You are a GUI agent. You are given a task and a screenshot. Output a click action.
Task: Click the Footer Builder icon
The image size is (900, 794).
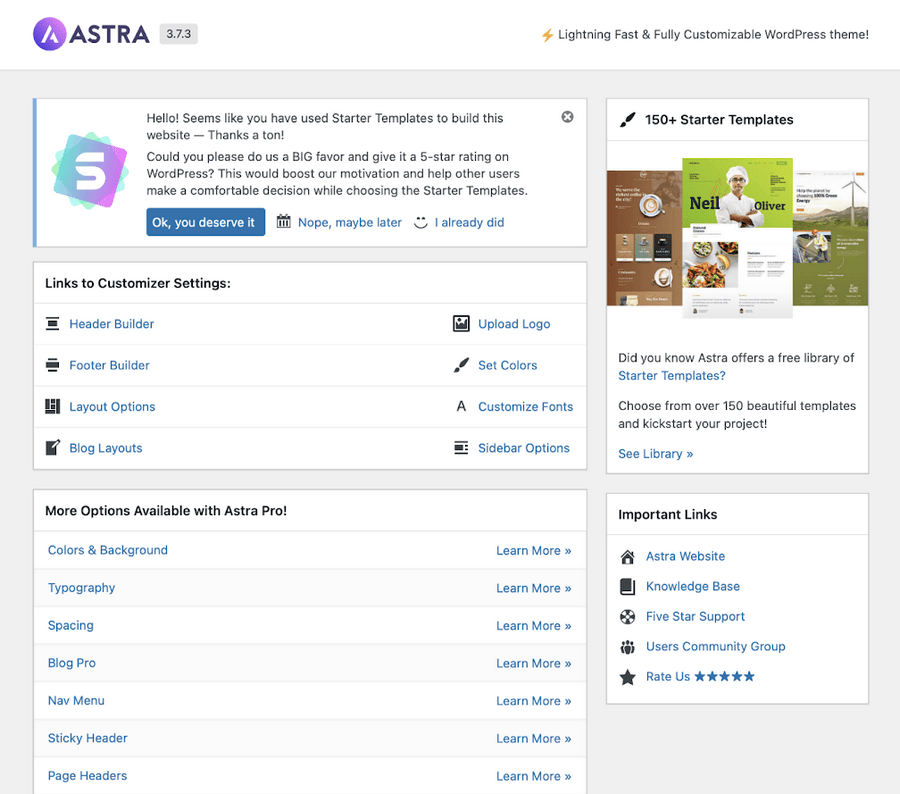pos(53,365)
